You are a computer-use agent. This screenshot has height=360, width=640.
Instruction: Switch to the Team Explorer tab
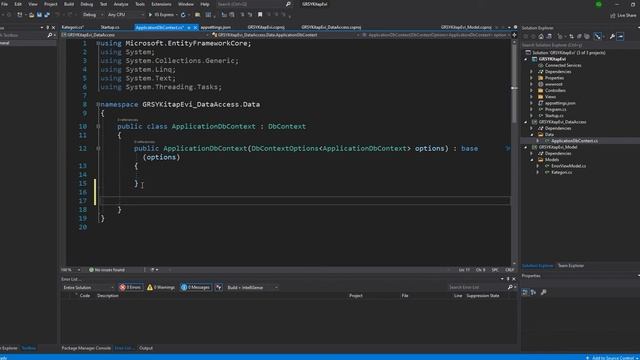tap(571, 266)
